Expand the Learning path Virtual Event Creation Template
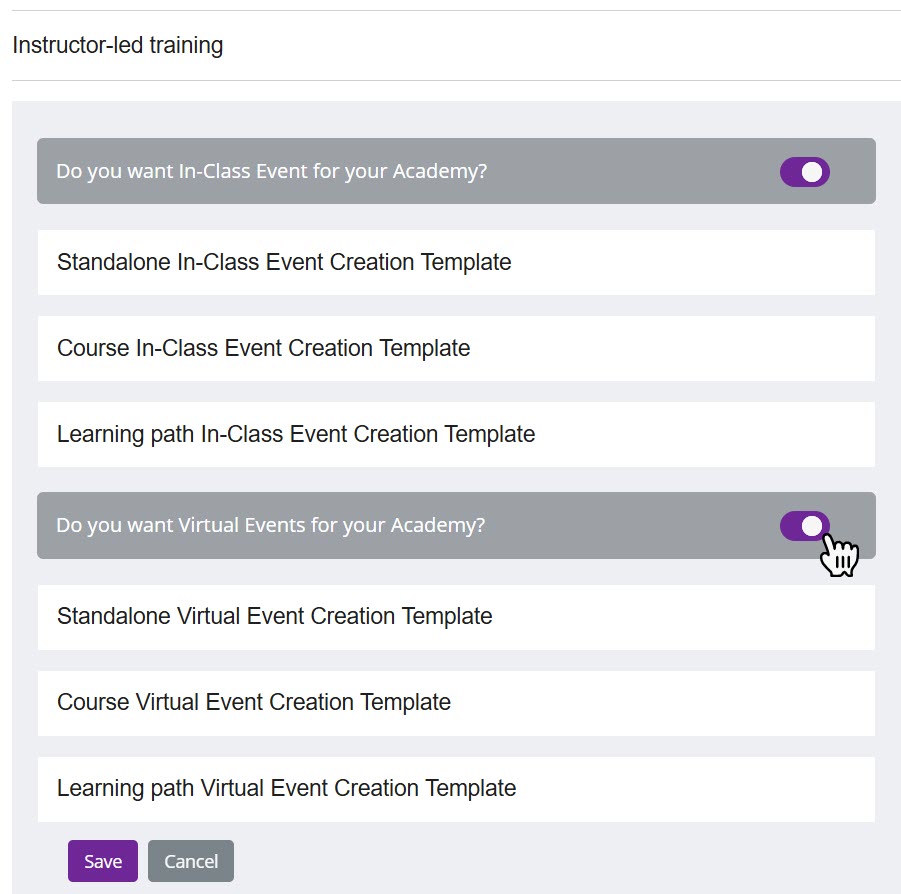Screen dimensions: 901x894 [288, 788]
